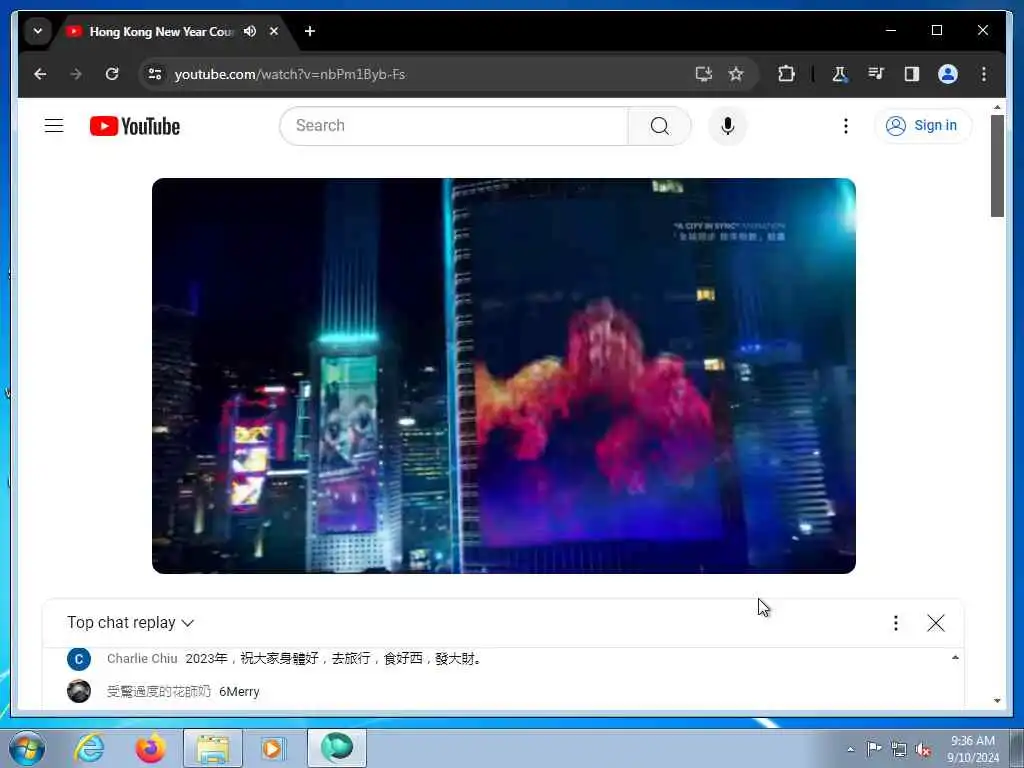Open YouTube settings three-dot menu
The image size is (1024, 768).
(846, 126)
